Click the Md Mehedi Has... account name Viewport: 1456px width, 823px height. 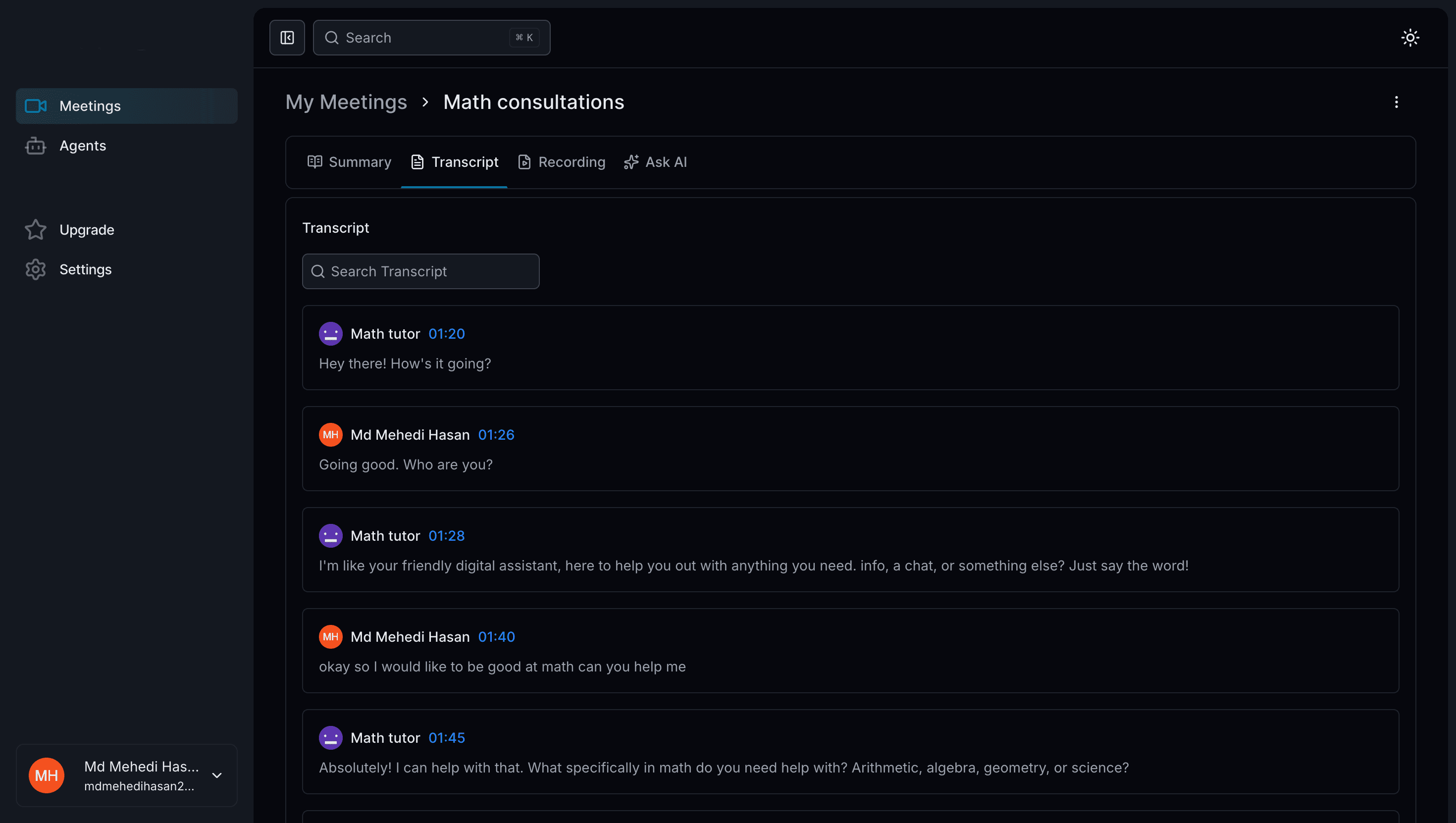[x=141, y=767]
